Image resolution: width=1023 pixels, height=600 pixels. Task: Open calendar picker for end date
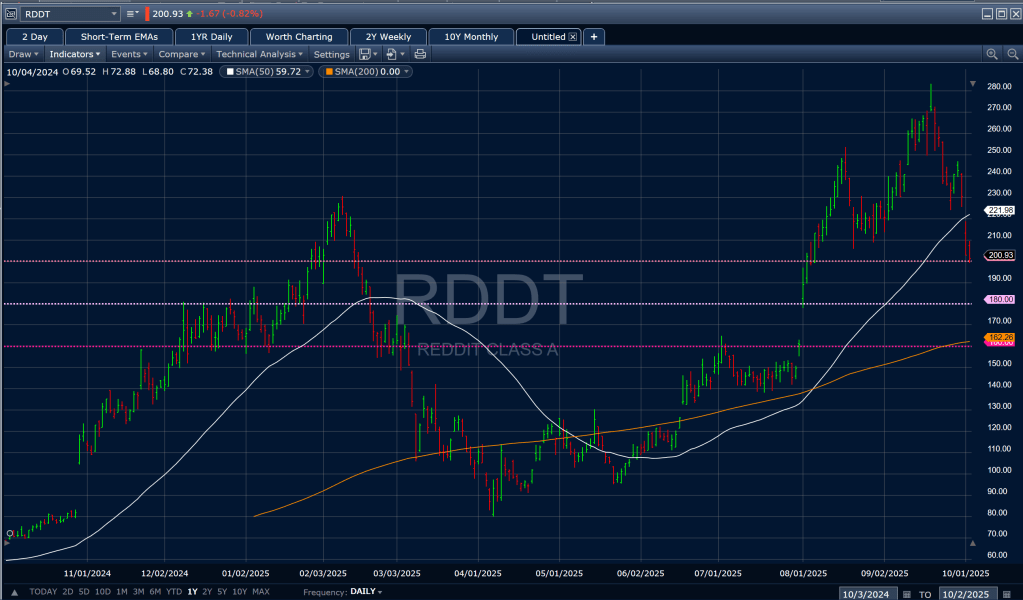tap(1008, 594)
